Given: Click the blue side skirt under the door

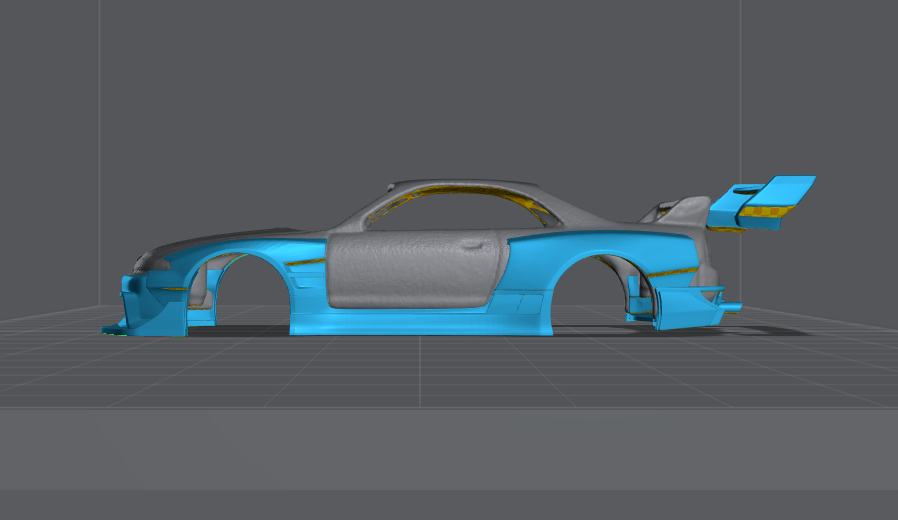Looking at the screenshot, I should pos(420,322).
